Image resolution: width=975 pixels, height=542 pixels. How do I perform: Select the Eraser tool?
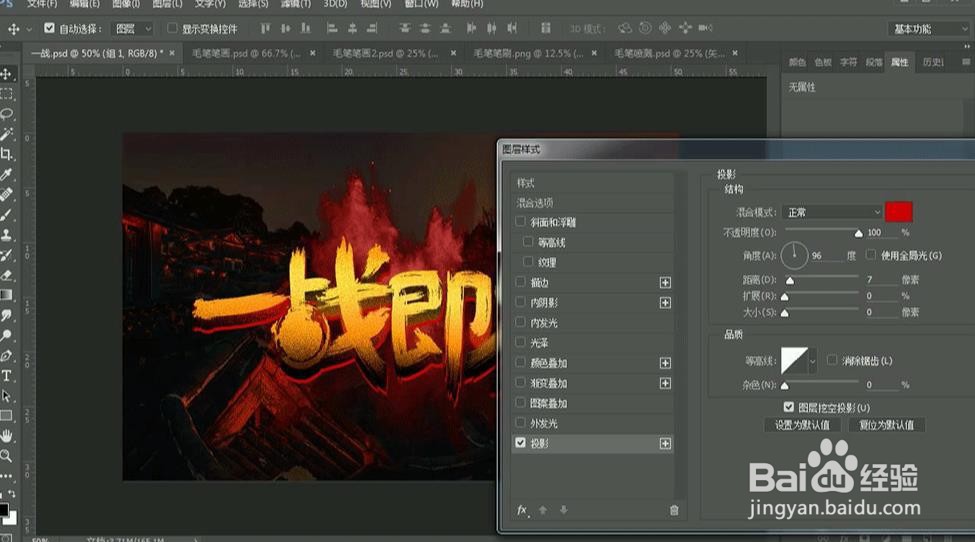pos(7,275)
